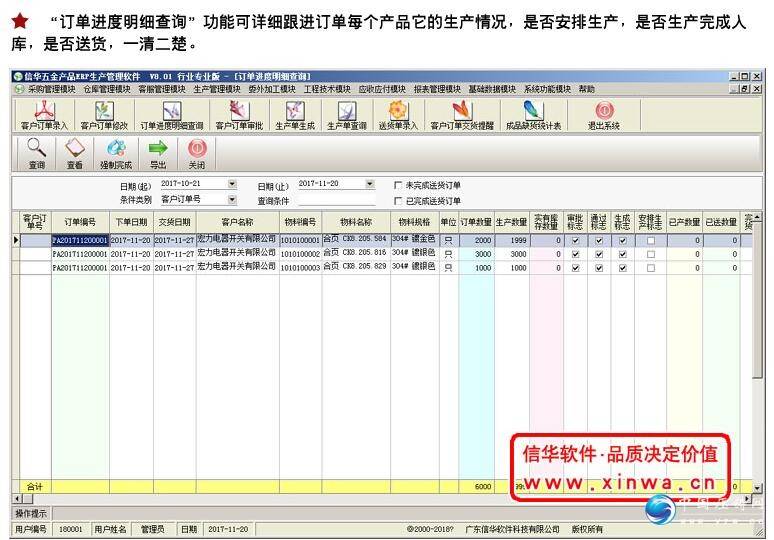774x540 pixels.
Task: Click the application icon in title bar
Action: point(18,77)
